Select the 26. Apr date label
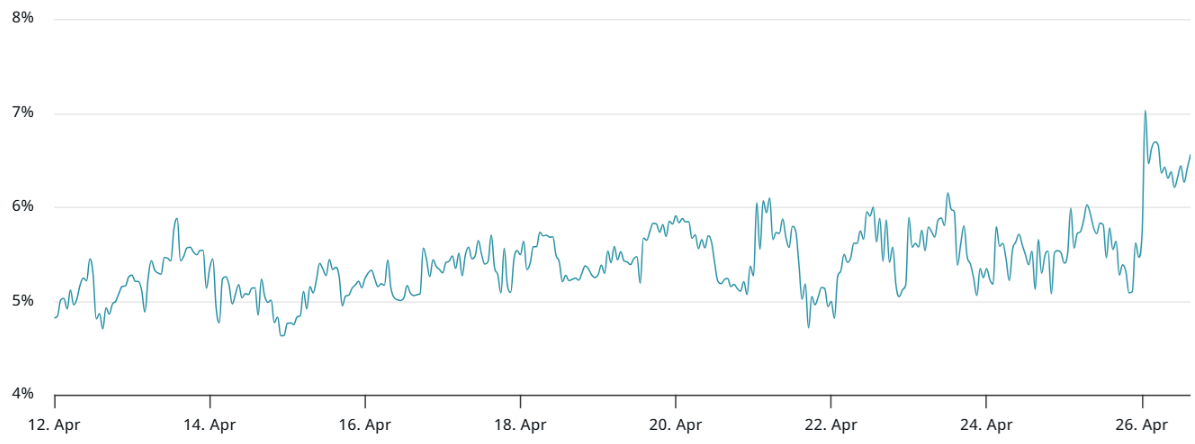 coord(1141,425)
